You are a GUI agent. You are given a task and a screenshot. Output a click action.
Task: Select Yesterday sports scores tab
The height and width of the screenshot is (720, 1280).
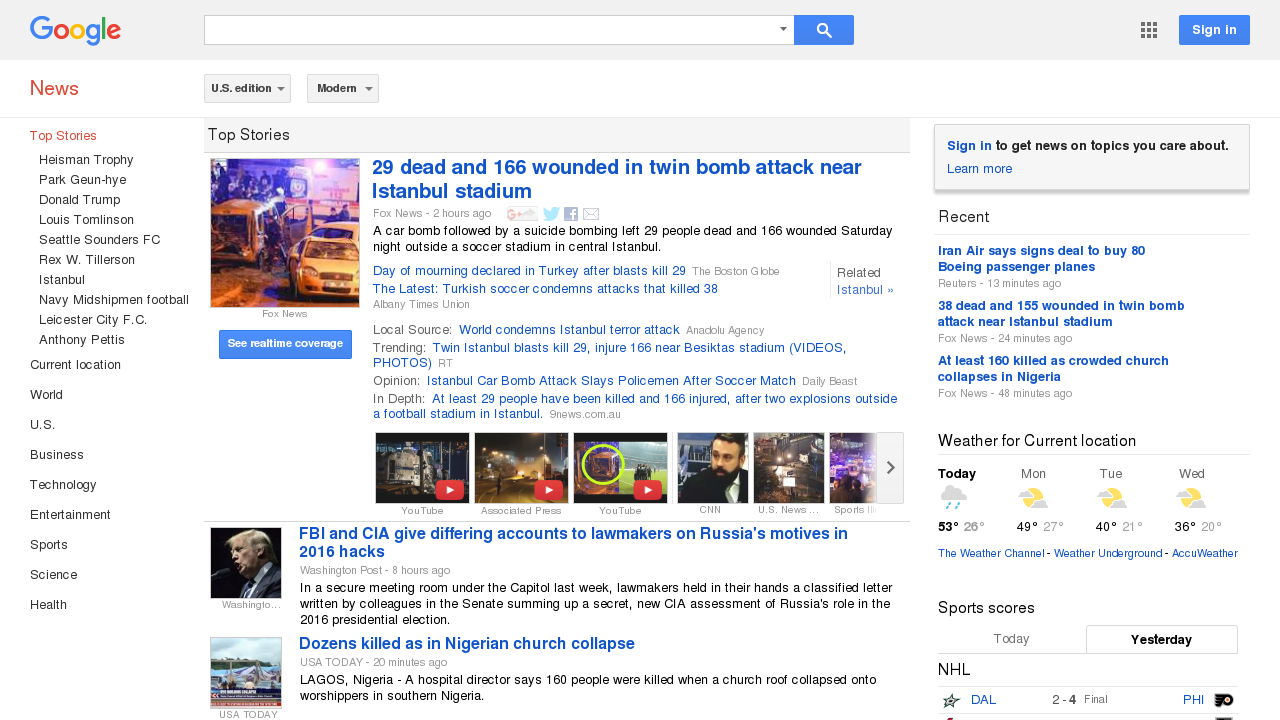[x=1161, y=639]
